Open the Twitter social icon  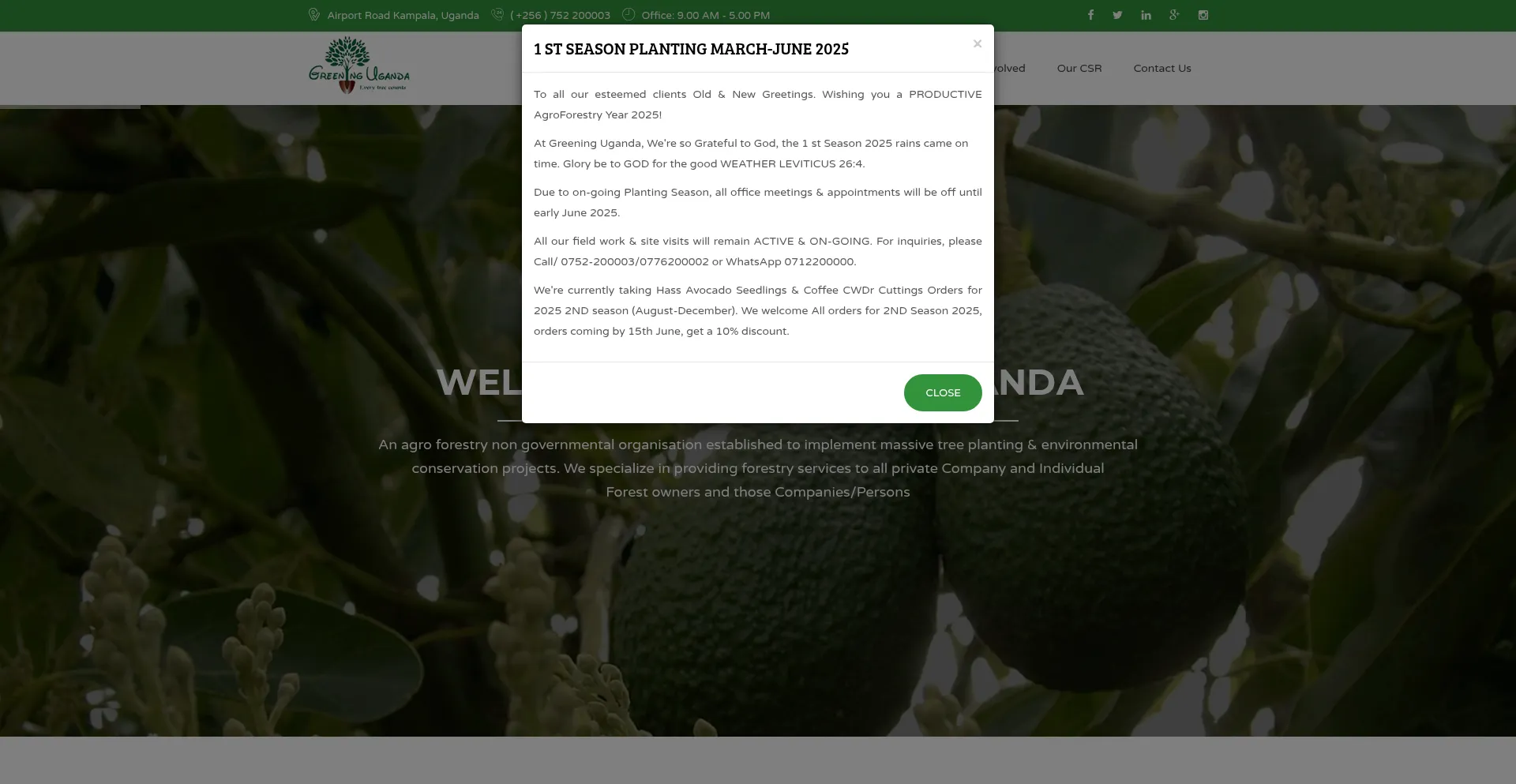[x=1117, y=15]
